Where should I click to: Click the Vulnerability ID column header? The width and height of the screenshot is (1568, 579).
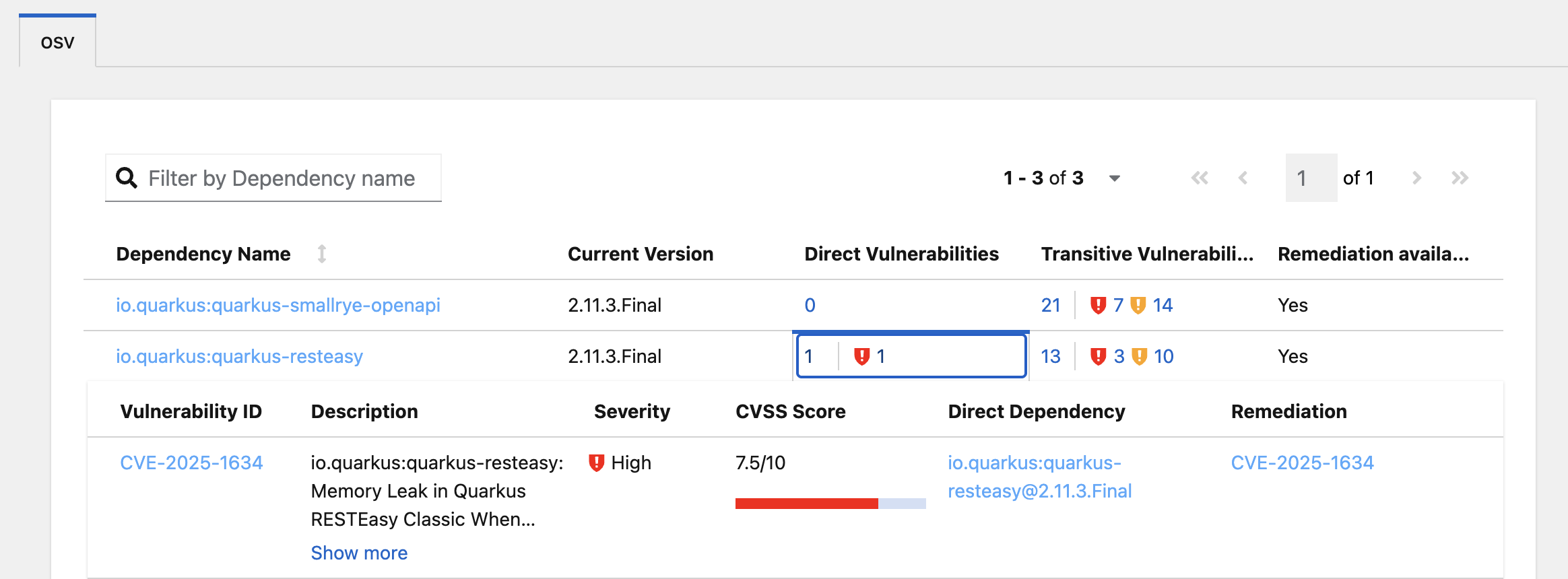[x=191, y=411]
